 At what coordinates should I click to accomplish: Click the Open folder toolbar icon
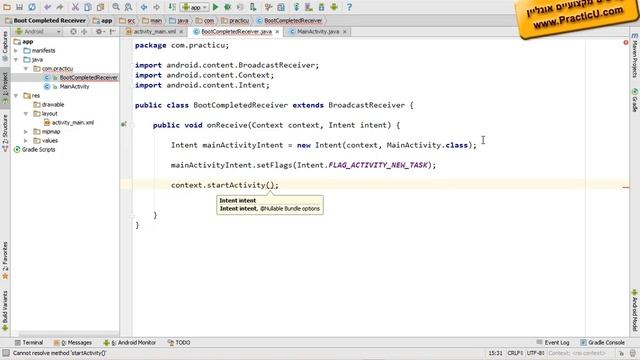7,7
